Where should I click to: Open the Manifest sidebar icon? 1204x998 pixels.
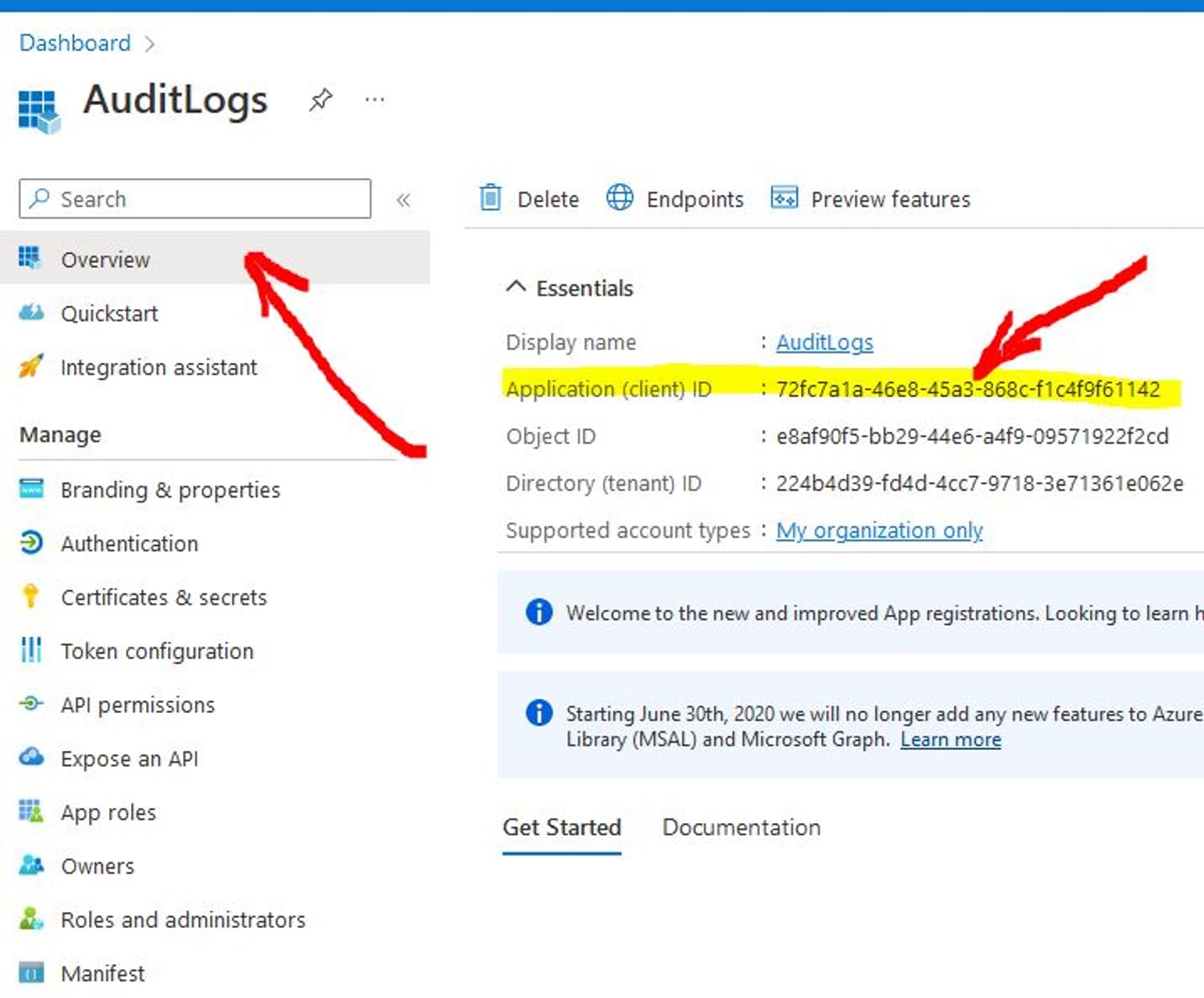click(31, 972)
